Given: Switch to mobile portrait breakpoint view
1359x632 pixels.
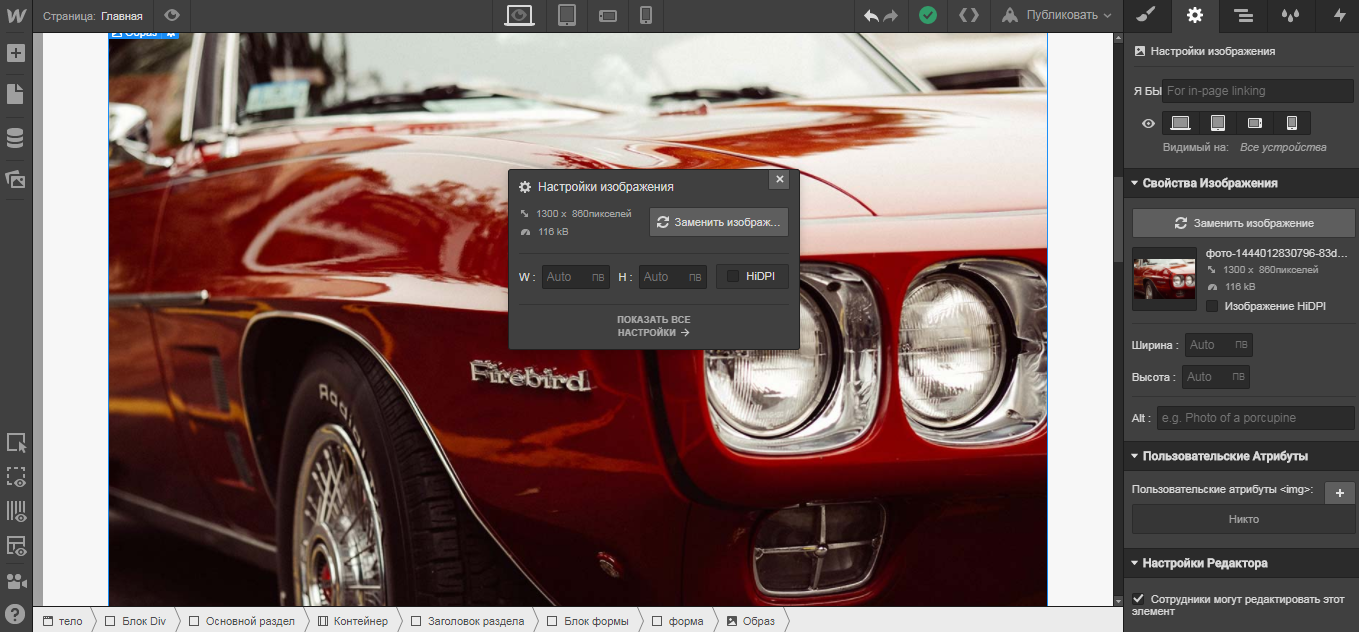Looking at the screenshot, I should coord(646,15).
